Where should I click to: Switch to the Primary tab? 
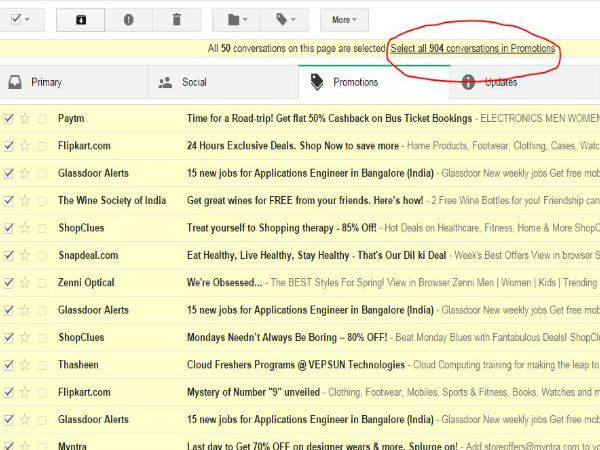point(73,82)
